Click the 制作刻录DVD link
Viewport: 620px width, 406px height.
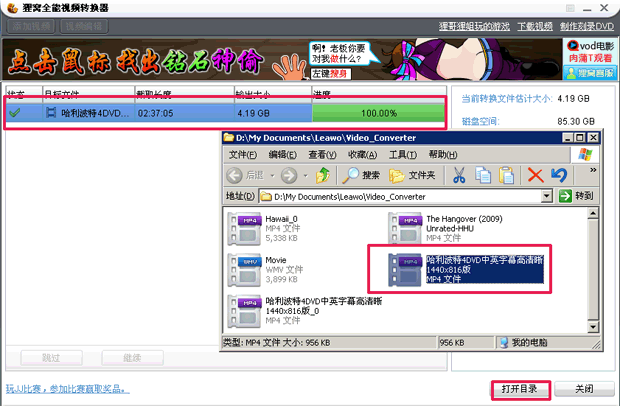(587, 26)
